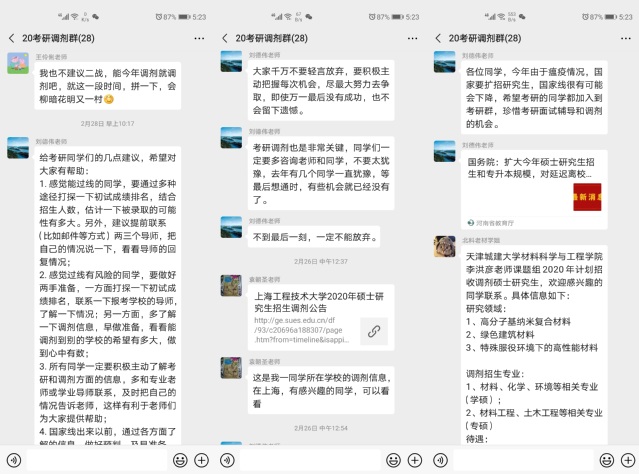Tap 北科老师学姐's avatar in right panel
Image resolution: width=639 pixels, height=474 pixels.
click(444, 247)
